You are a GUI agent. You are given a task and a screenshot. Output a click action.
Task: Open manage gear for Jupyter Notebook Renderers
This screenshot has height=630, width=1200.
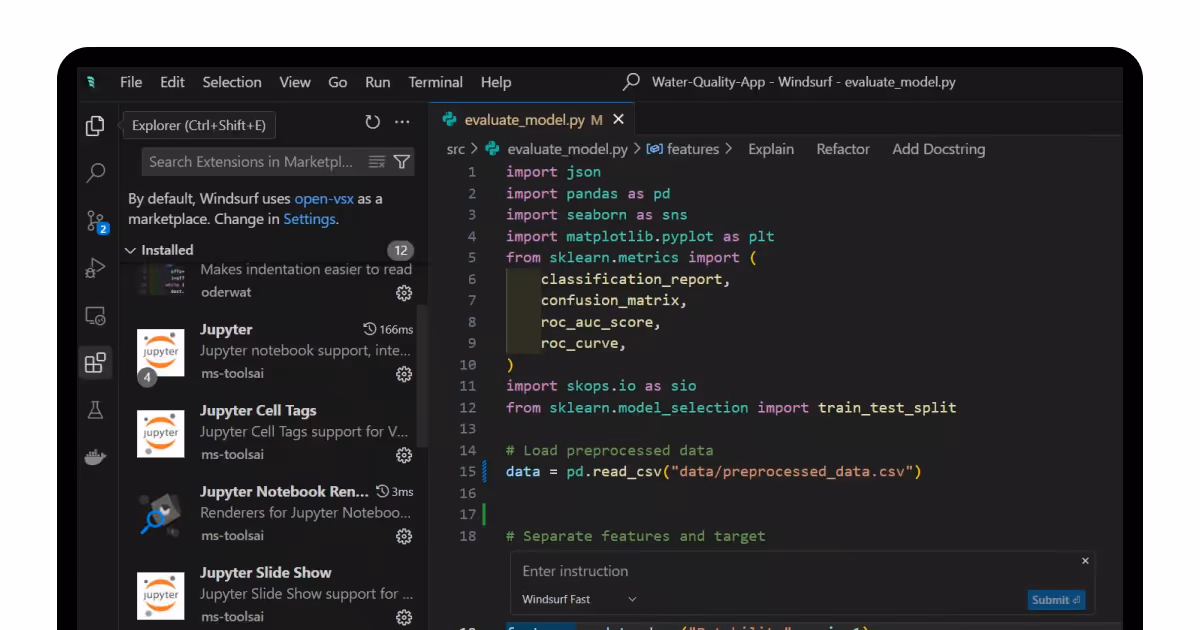click(x=404, y=536)
